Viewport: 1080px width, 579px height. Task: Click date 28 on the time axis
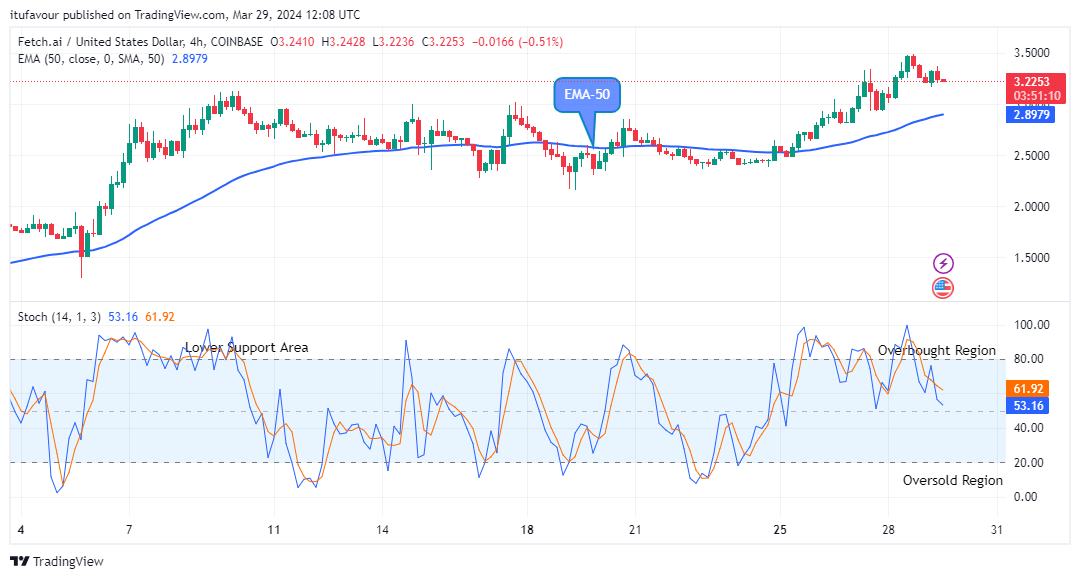click(x=889, y=529)
